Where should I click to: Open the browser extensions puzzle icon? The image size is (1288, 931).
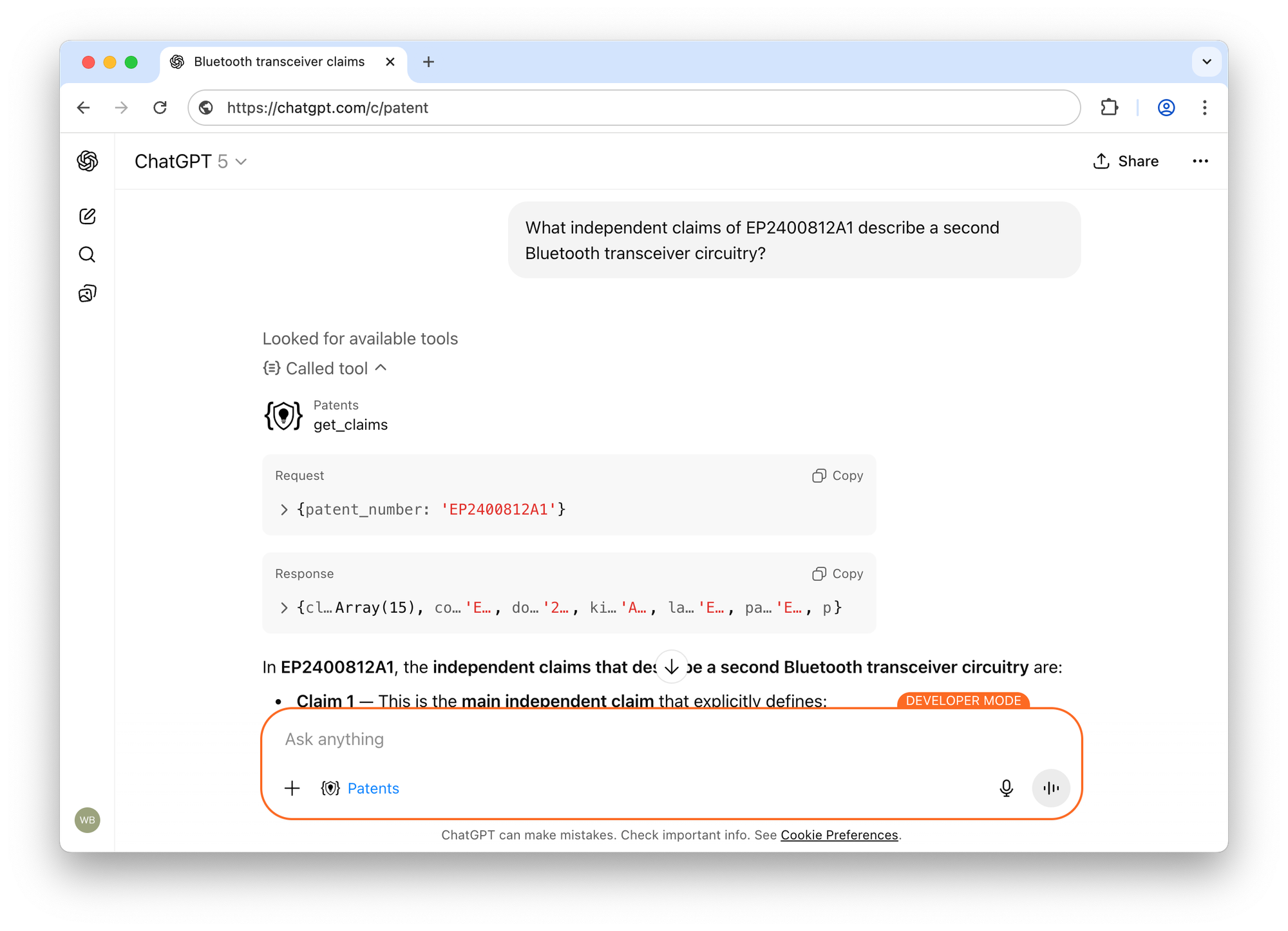click(1109, 108)
